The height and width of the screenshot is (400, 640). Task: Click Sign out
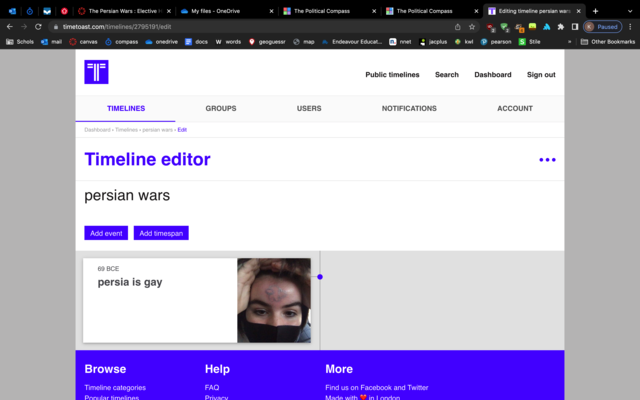541,75
